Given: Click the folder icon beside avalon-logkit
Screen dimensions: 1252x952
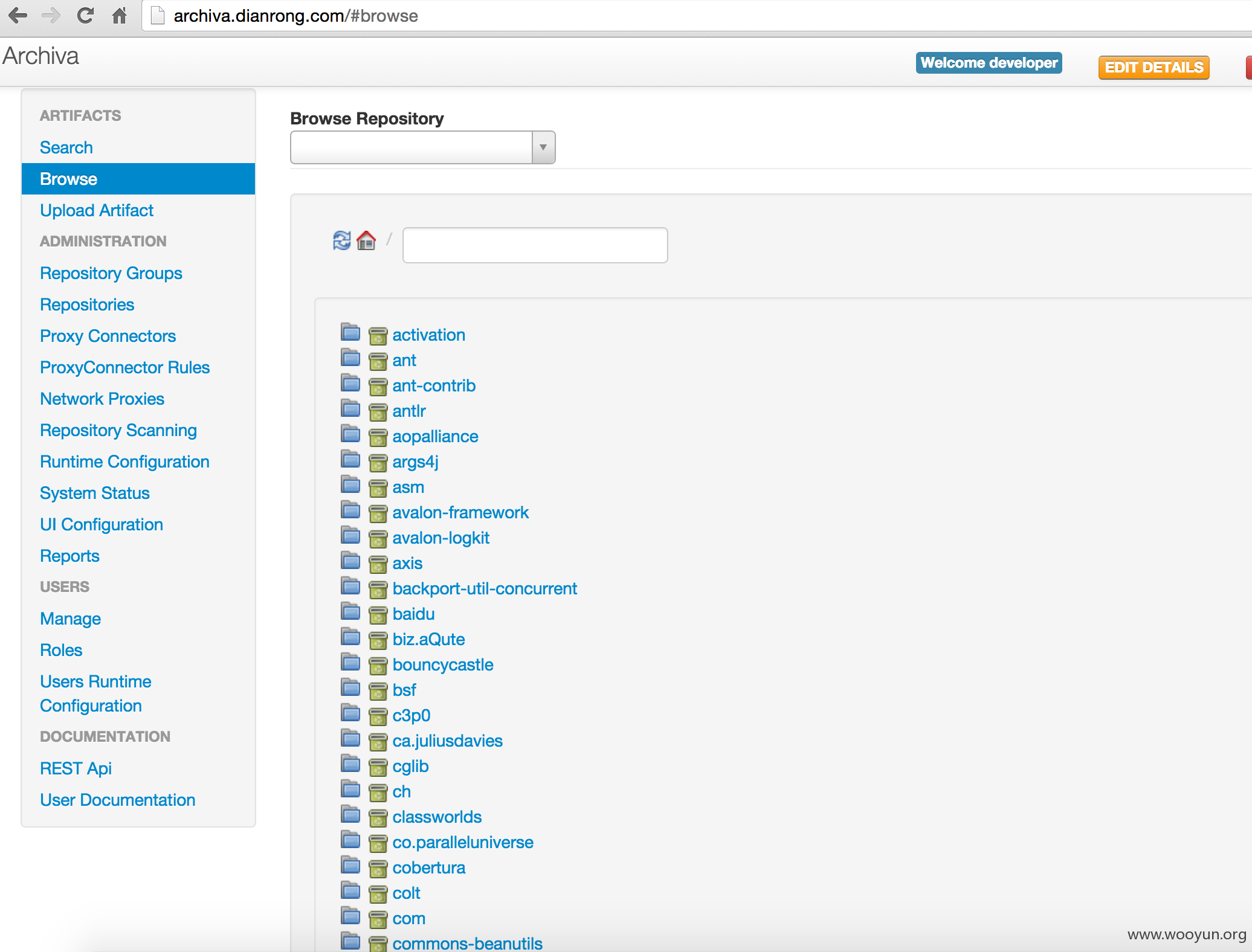Looking at the screenshot, I should (350, 535).
